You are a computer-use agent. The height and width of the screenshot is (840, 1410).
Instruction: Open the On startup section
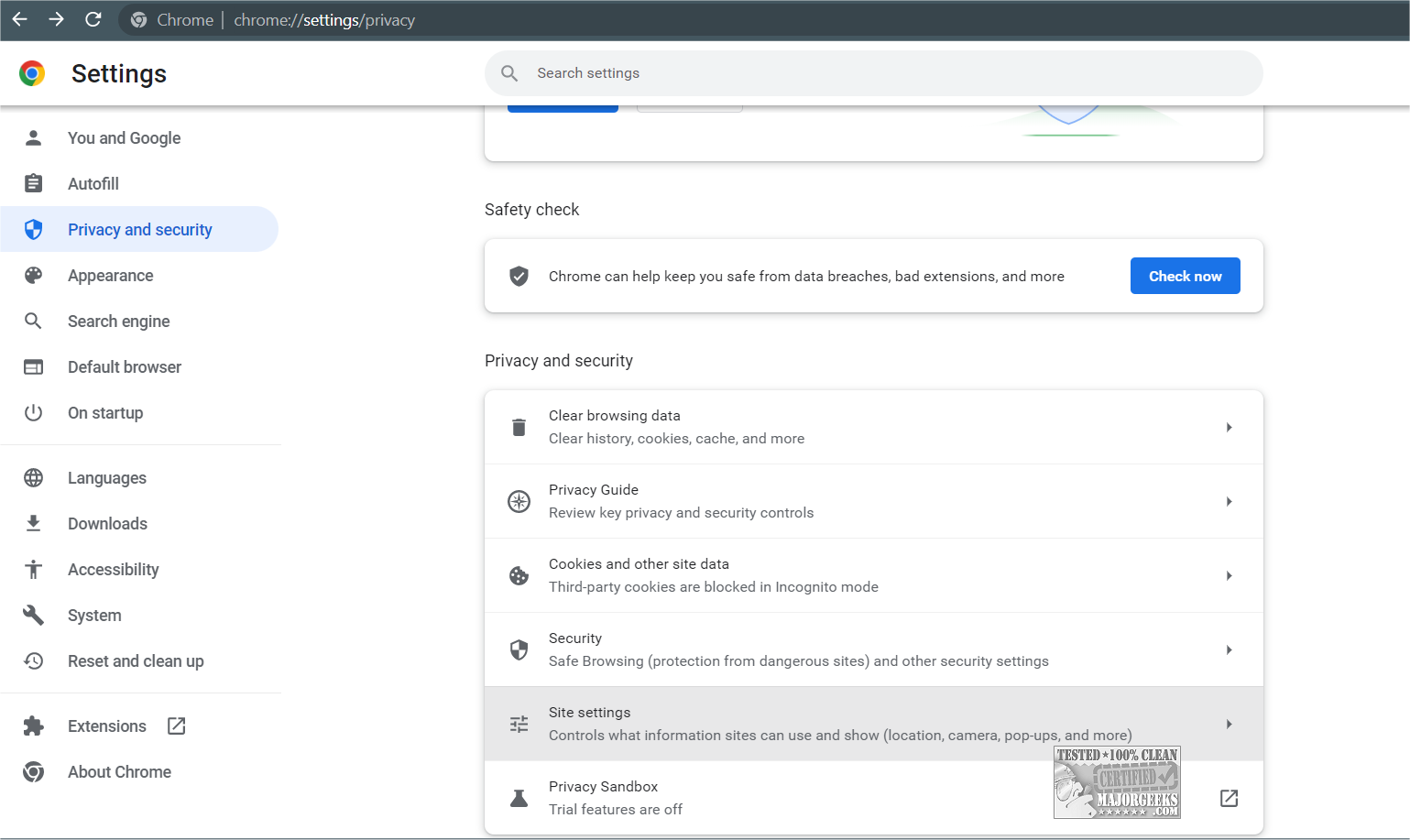[x=139, y=412]
